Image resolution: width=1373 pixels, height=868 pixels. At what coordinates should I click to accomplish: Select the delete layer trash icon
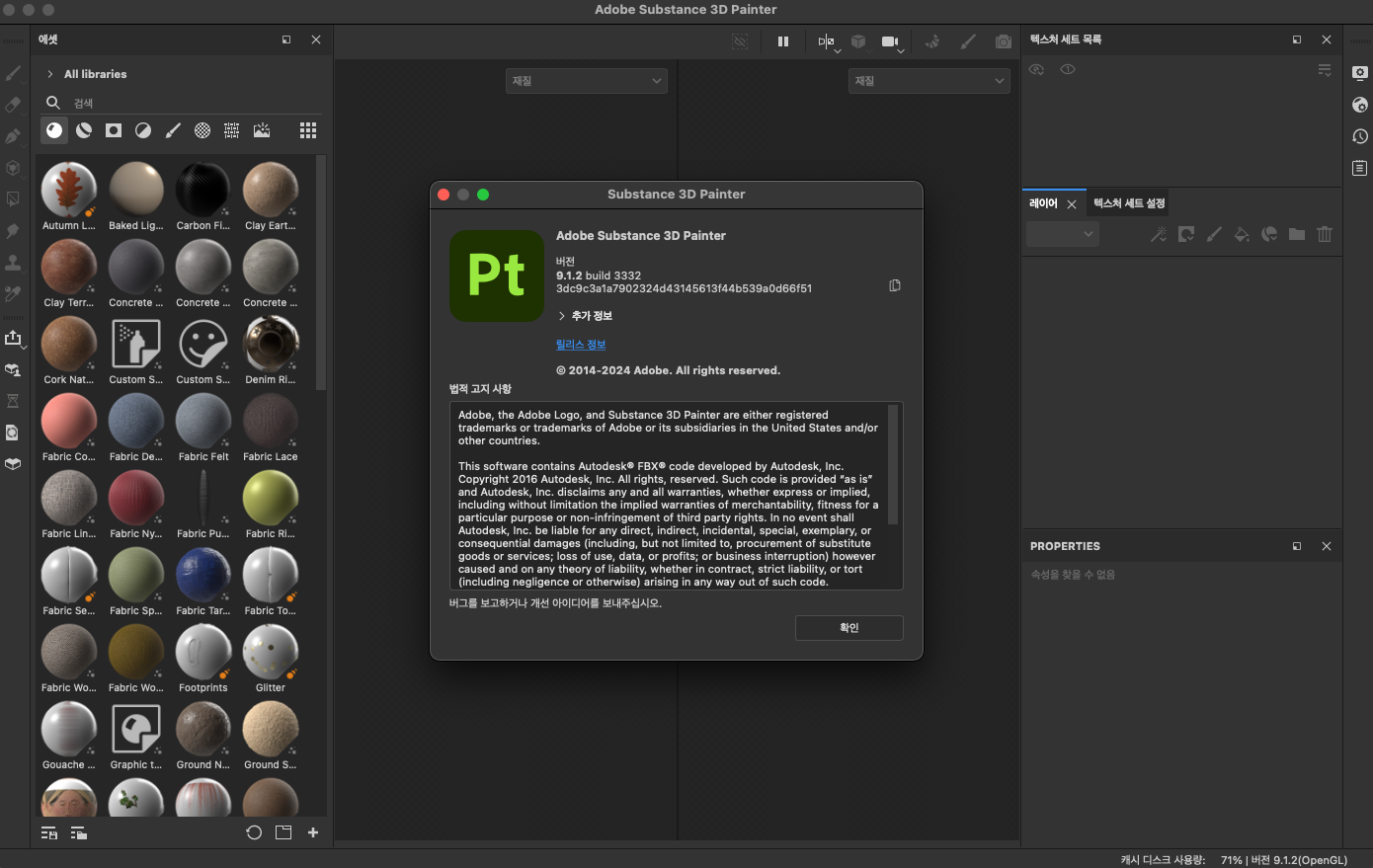coord(1325,234)
